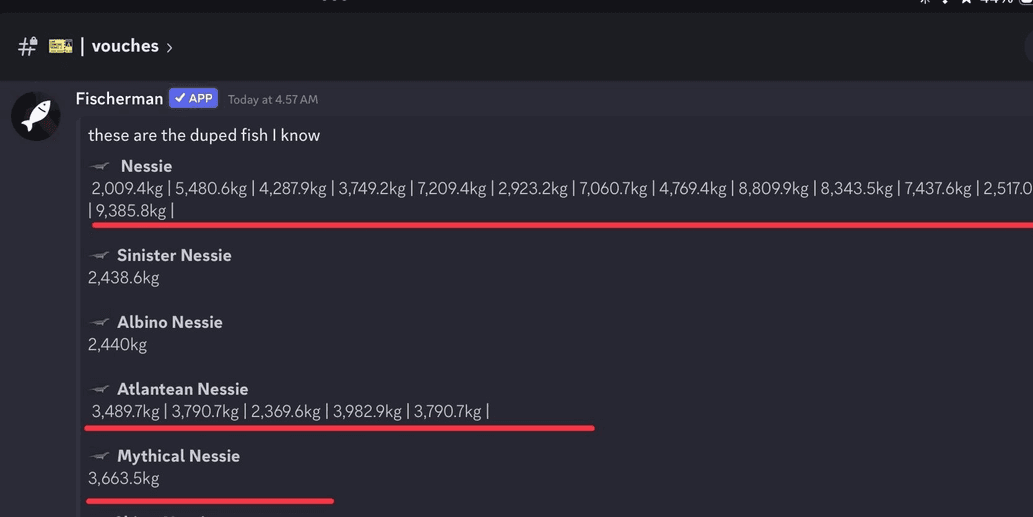
Task: Click the fish icon beside Mythical Nessie
Action: click(x=99, y=456)
